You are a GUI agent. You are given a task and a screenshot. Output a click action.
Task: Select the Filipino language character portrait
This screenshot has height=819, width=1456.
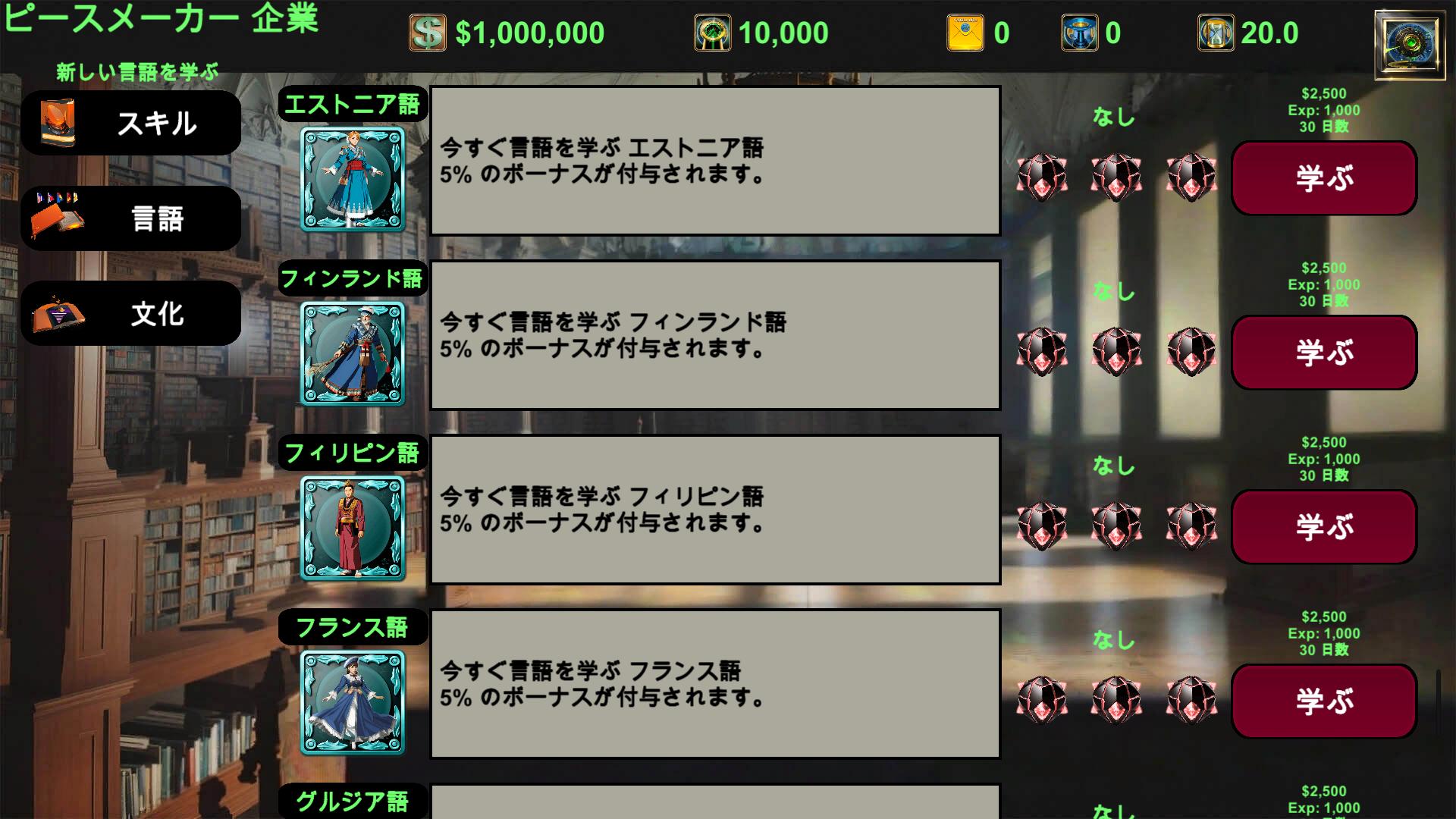353,528
